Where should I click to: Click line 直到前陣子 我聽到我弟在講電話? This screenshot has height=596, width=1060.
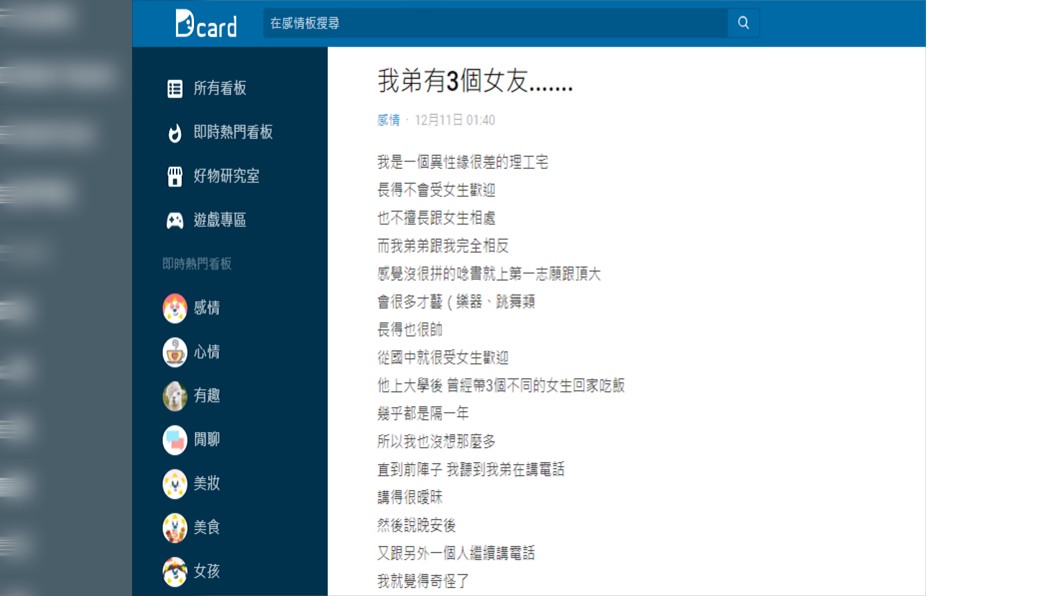pyautogui.click(x=471, y=470)
